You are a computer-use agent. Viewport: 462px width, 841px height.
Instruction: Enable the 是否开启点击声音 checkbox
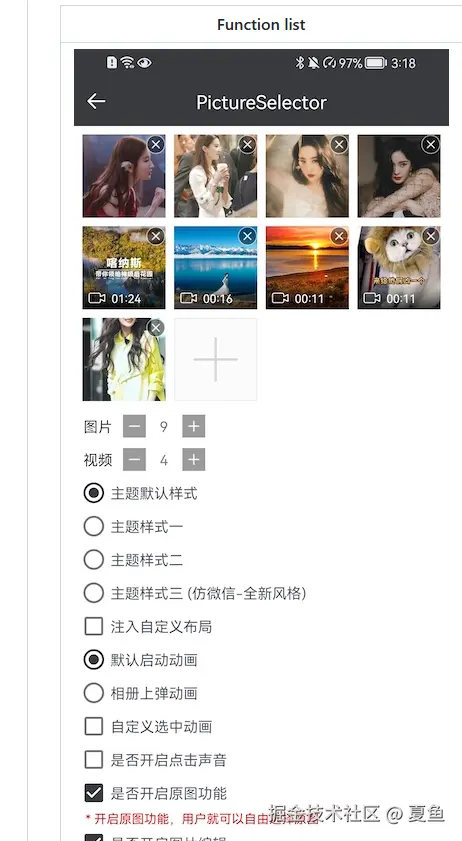coord(94,759)
